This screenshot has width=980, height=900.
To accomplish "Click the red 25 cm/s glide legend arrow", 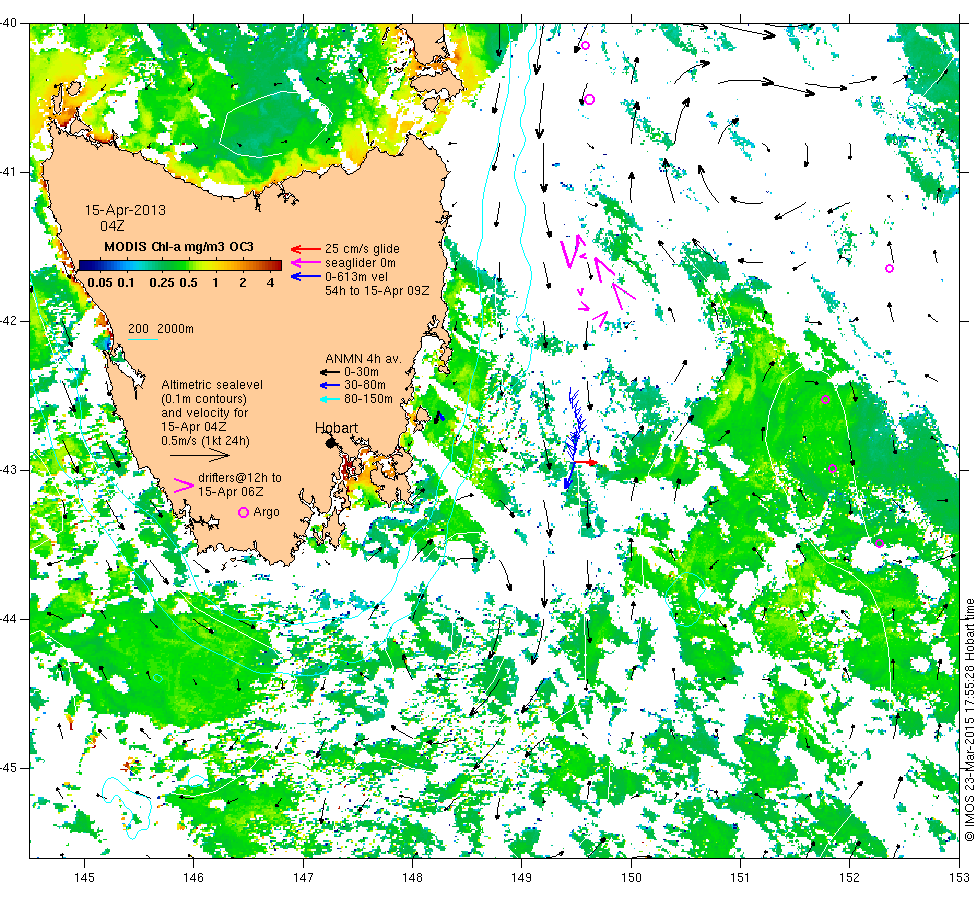I will pos(306,249).
